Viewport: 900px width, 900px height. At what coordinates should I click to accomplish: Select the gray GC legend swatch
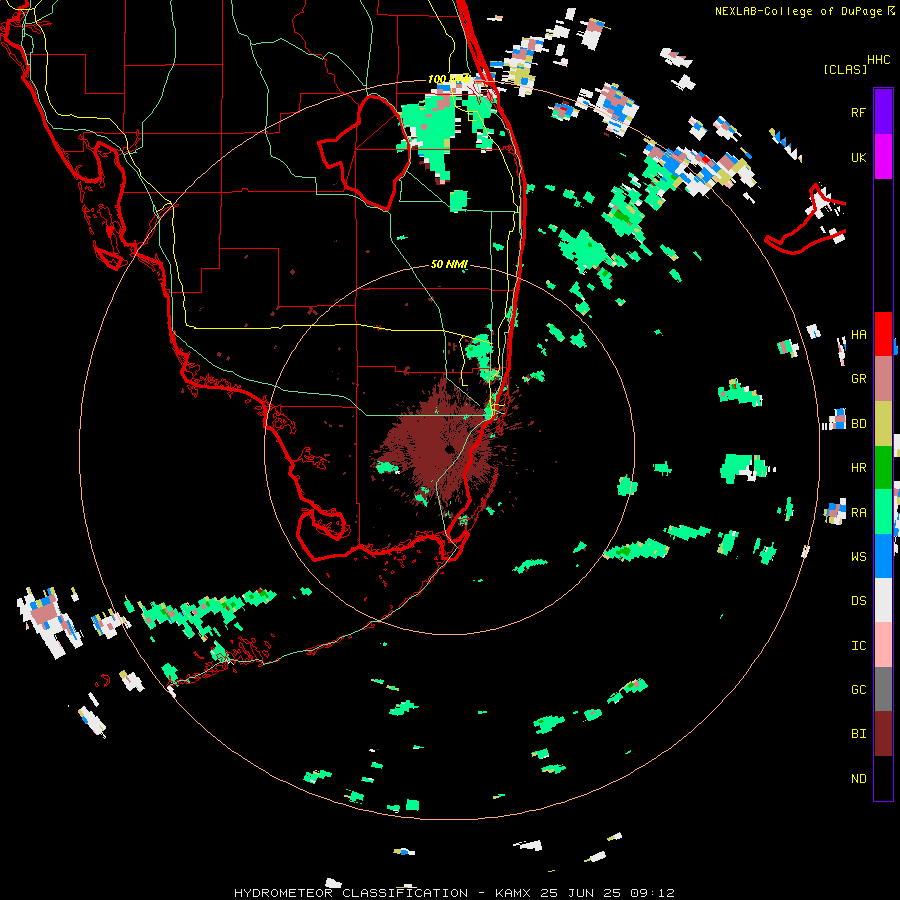pyautogui.click(x=883, y=689)
